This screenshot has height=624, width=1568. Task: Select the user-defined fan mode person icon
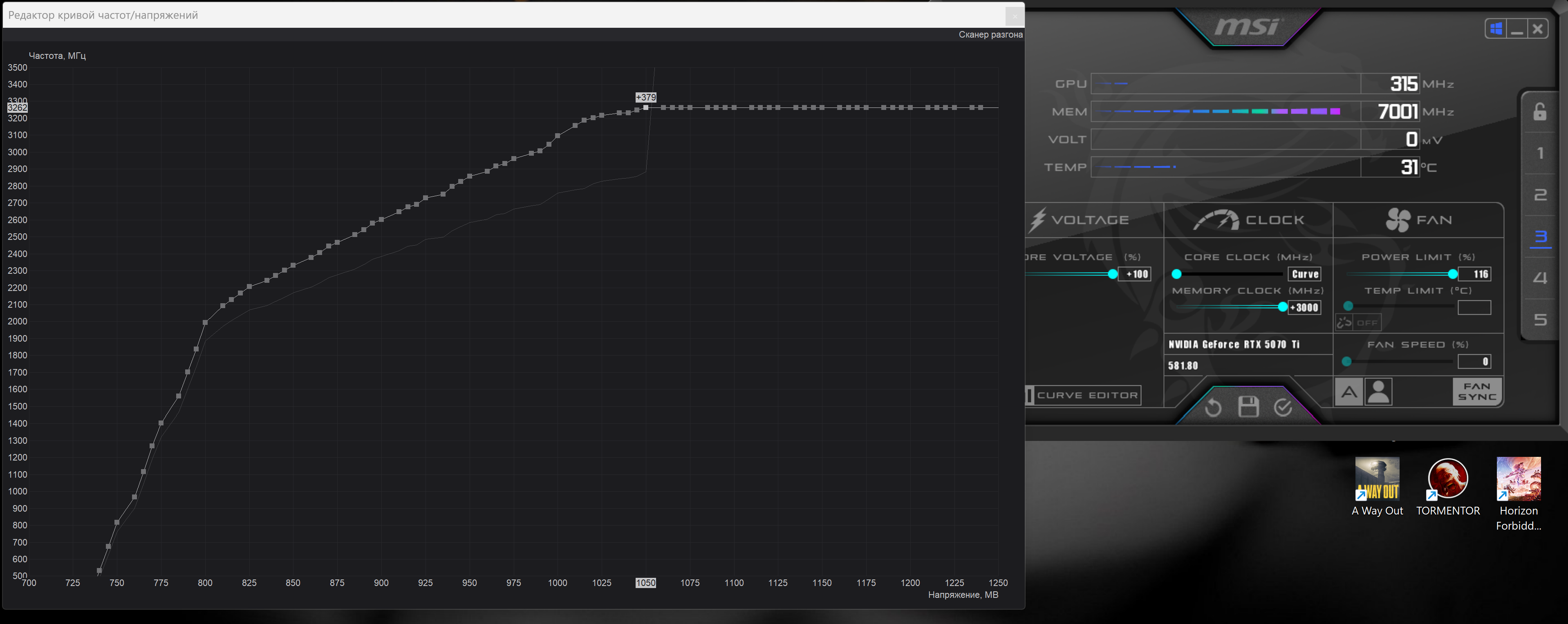(x=1378, y=392)
